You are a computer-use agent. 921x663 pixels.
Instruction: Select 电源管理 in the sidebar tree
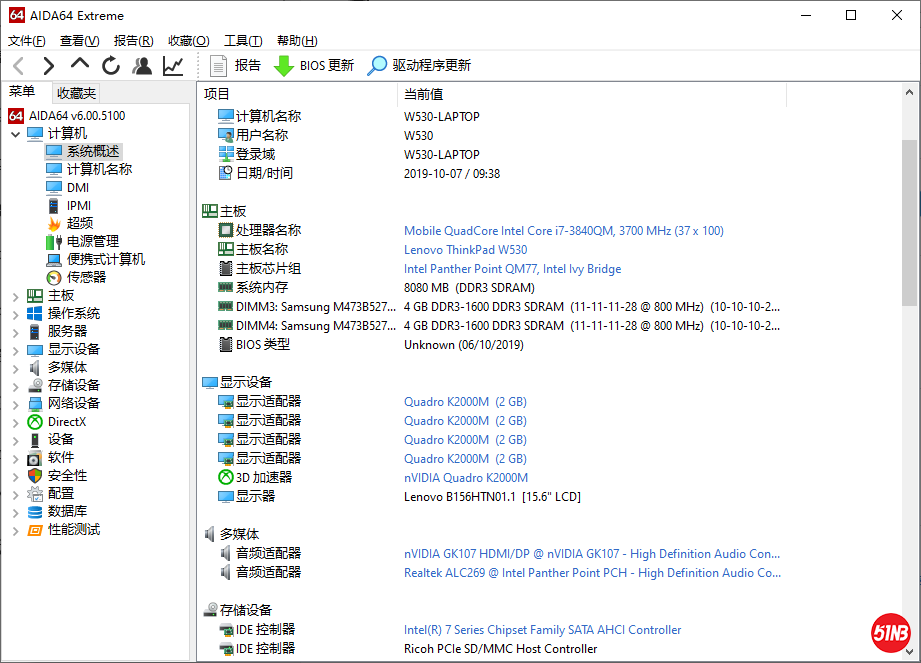pyautogui.click(x=92, y=241)
